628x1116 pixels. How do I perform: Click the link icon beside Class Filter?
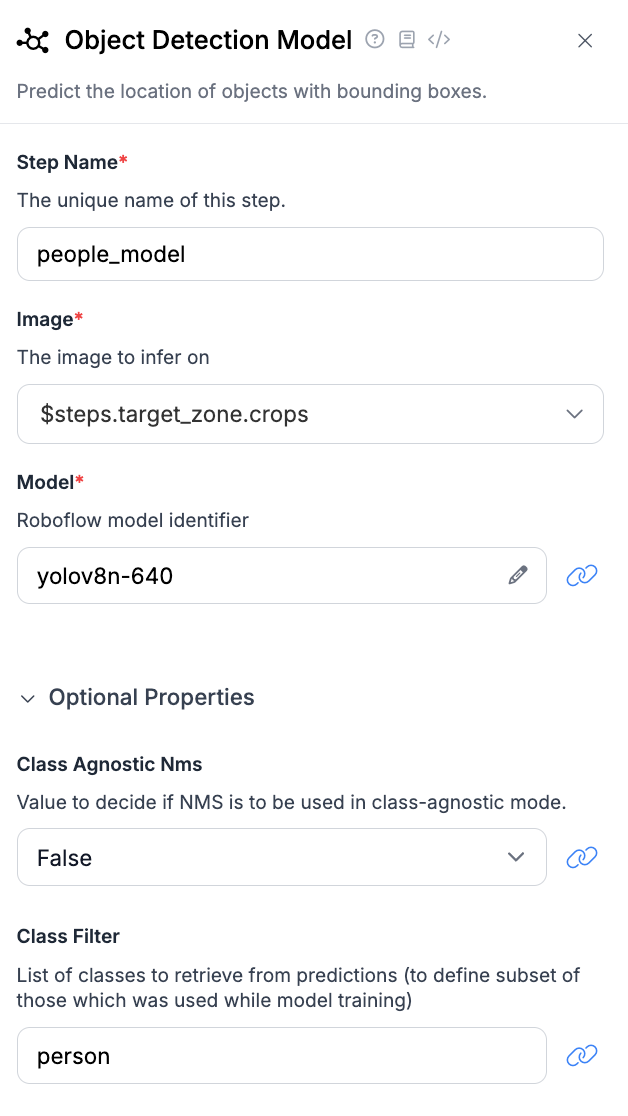click(582, 1055)
